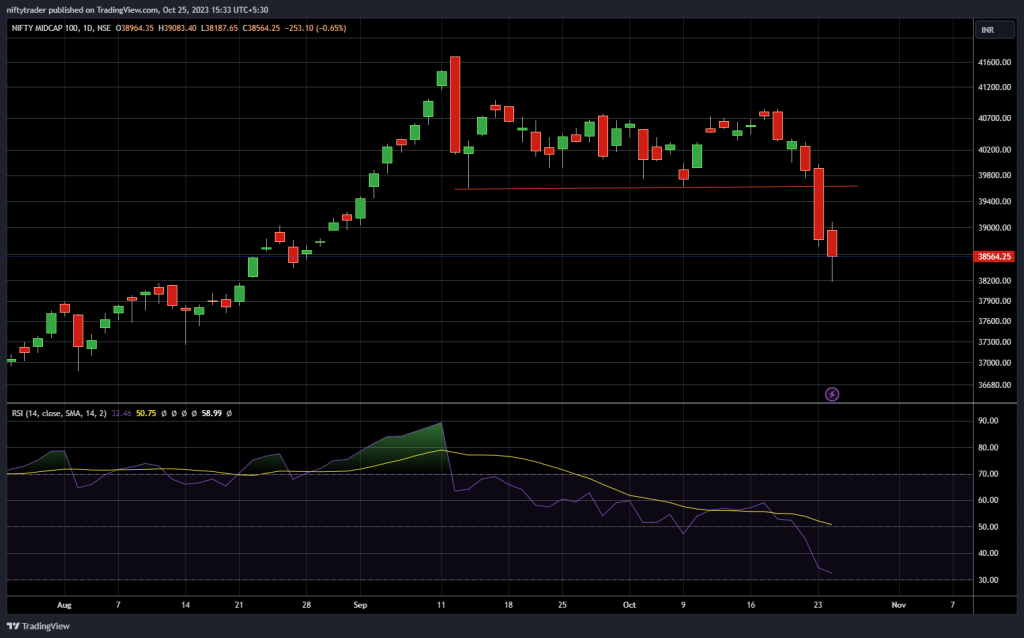Viewport: 1024px width, 638px height.
Task: Open the INR currency selector
Action: tap(995, 30)
